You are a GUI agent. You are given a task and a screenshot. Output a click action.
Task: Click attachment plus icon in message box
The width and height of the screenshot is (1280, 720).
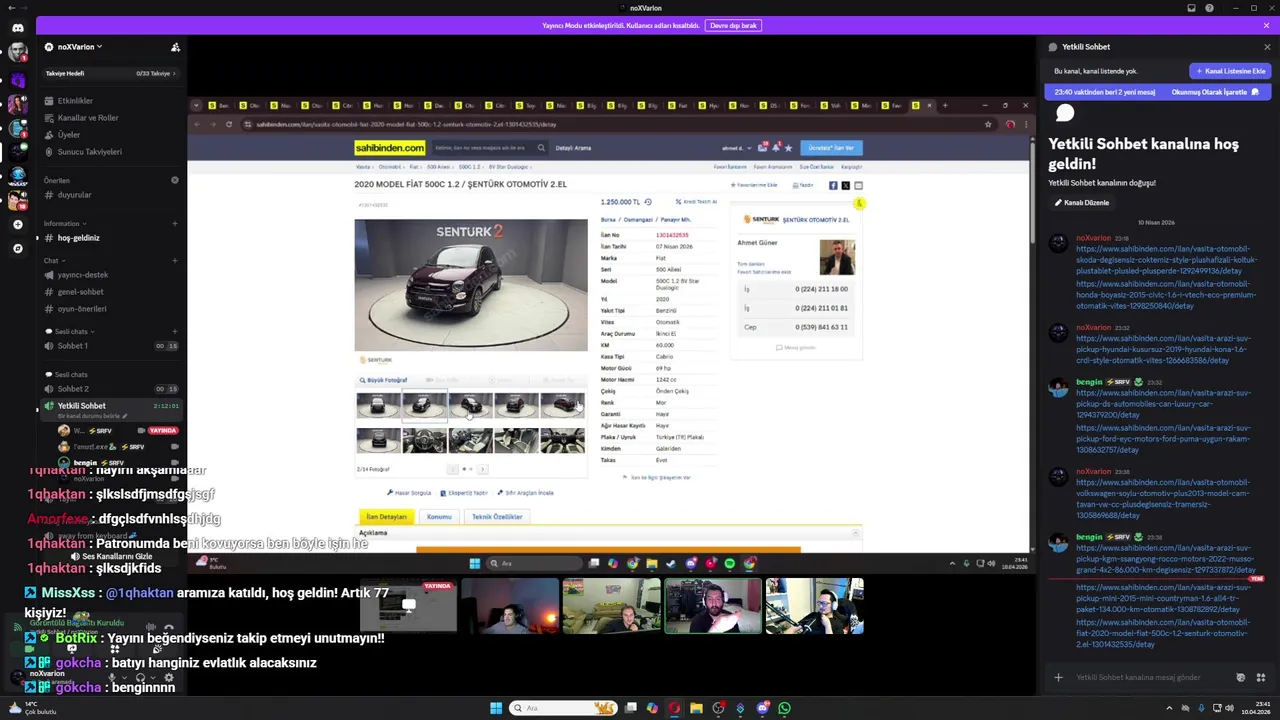tap(1058, 677)
